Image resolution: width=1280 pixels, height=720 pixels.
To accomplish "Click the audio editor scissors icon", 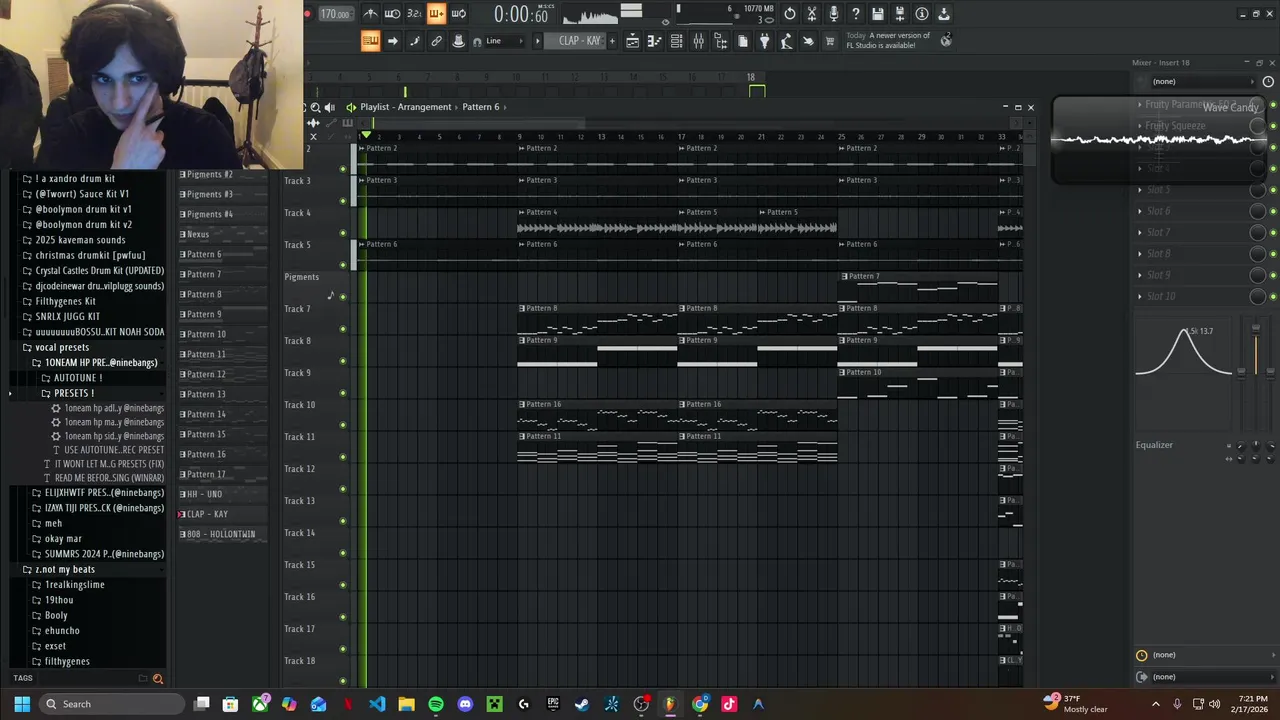I will point(812,14).
